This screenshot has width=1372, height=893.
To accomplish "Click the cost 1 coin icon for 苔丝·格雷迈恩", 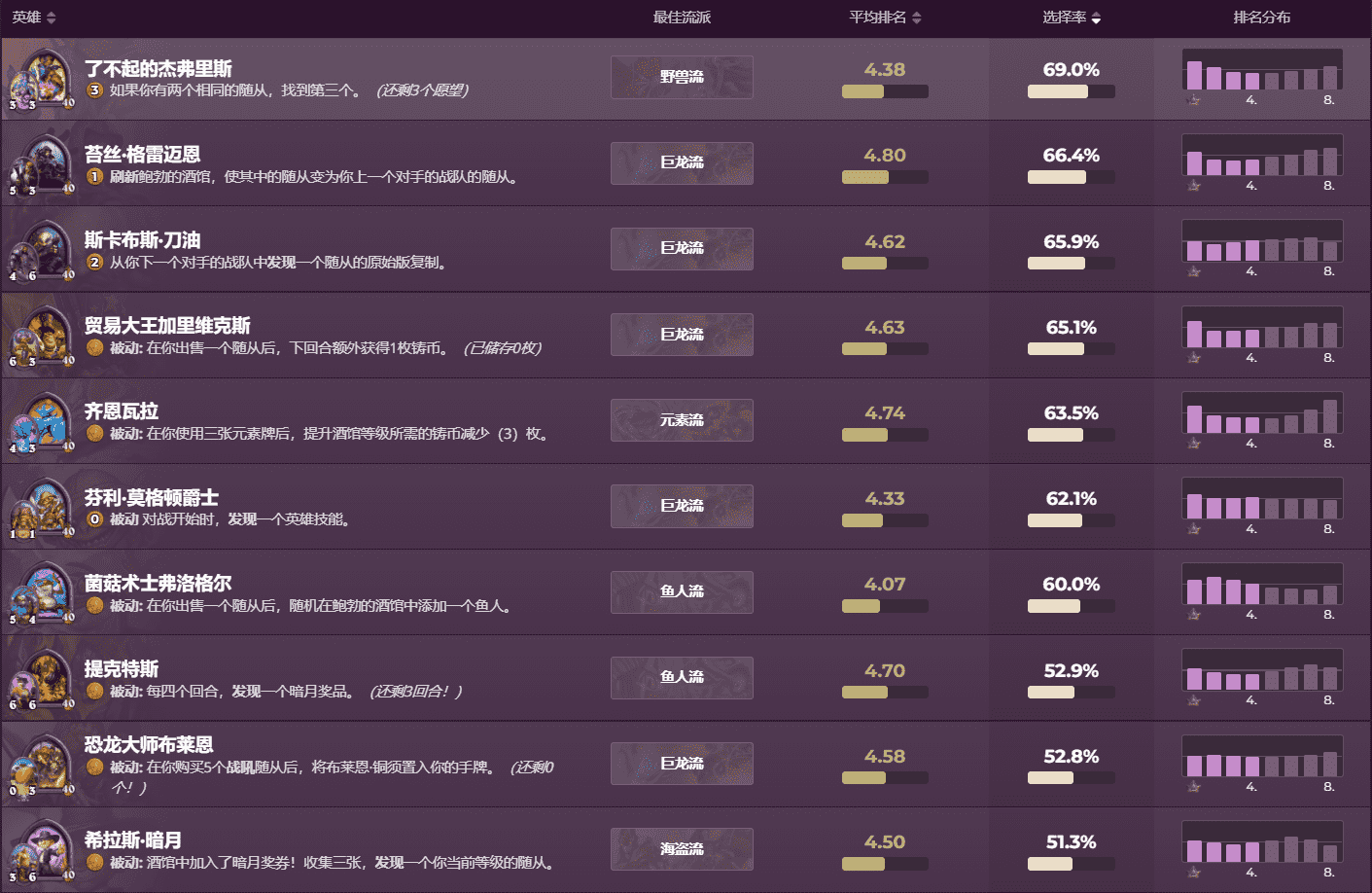I will tap(94, 177).
